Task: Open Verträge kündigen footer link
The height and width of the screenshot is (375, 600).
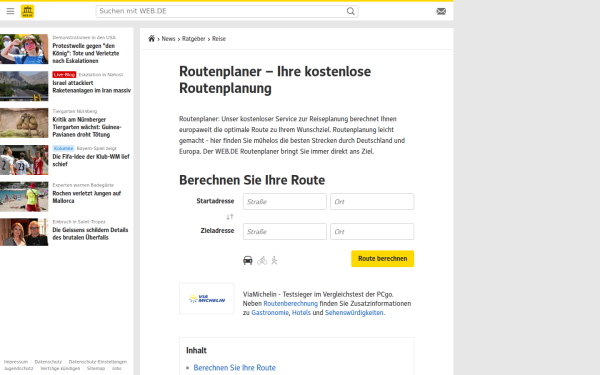Action: pos(60,368)
